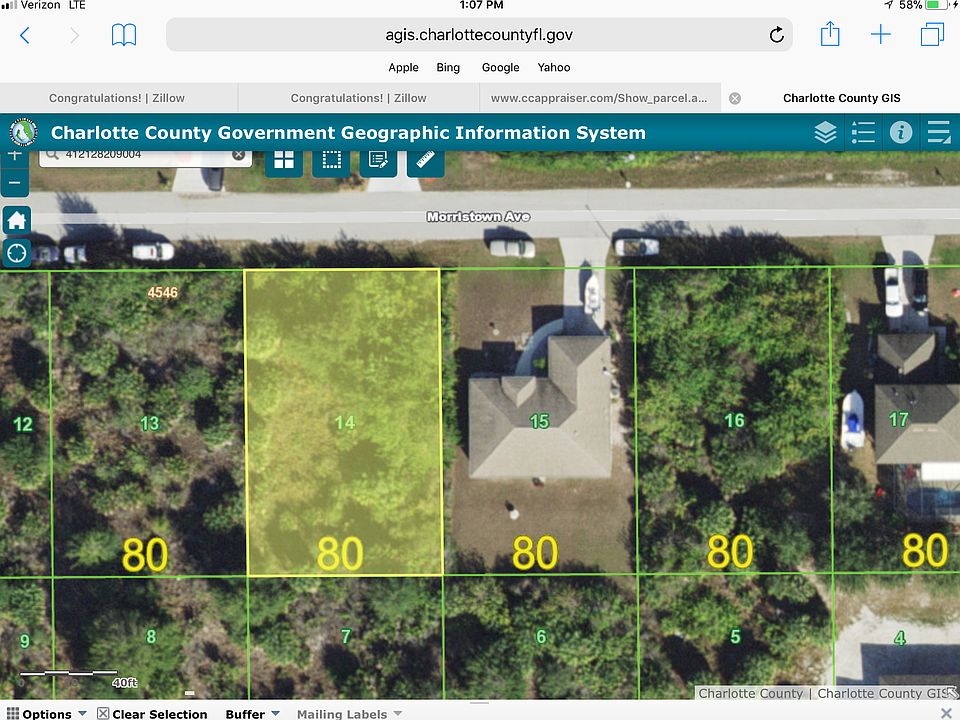Viewport: 960px width, 720px height.
Task: Select the Measurement ruler tool
Action: tap(425, 161)
